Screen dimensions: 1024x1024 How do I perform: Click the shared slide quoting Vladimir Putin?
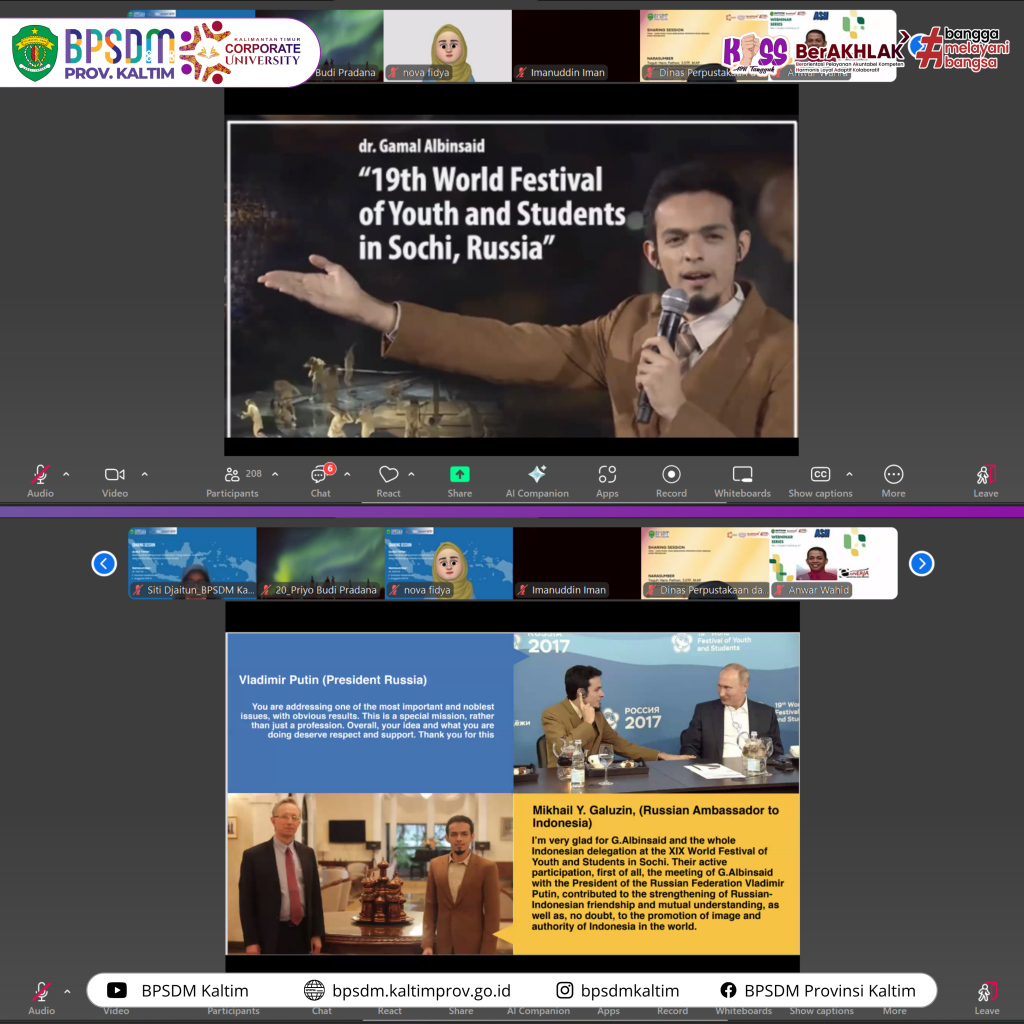[513, 793]
